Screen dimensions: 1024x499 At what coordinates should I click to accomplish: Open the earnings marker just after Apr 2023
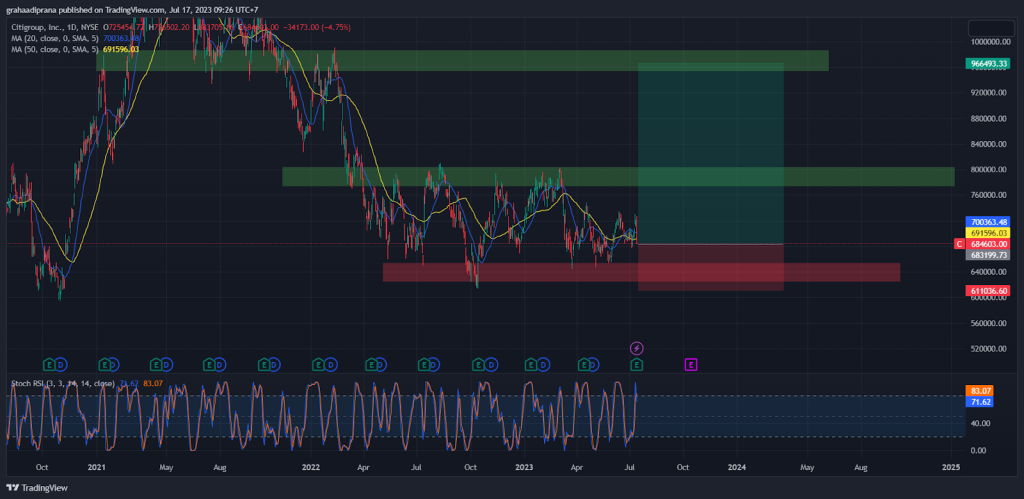(584, 364)
